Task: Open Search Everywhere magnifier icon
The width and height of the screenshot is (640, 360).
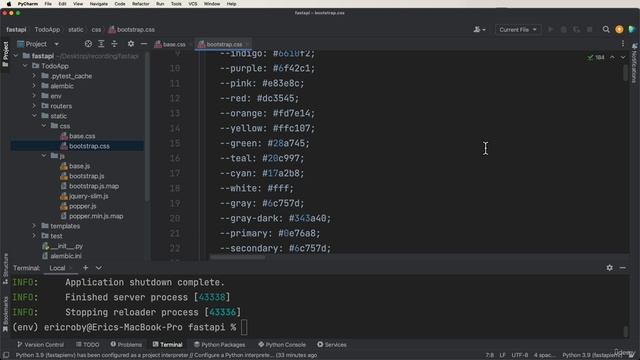Action: pos(606,29)
